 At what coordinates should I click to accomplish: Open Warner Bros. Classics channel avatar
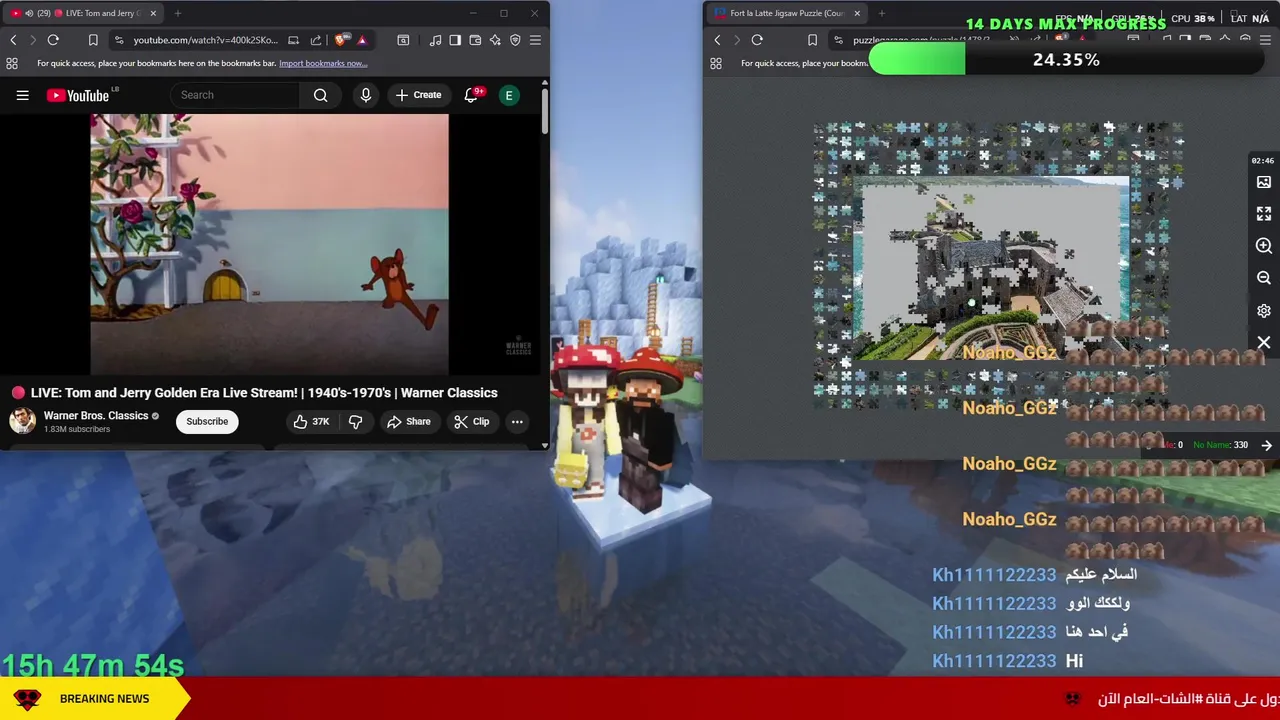pyautogui.click(x=23, y=421)
